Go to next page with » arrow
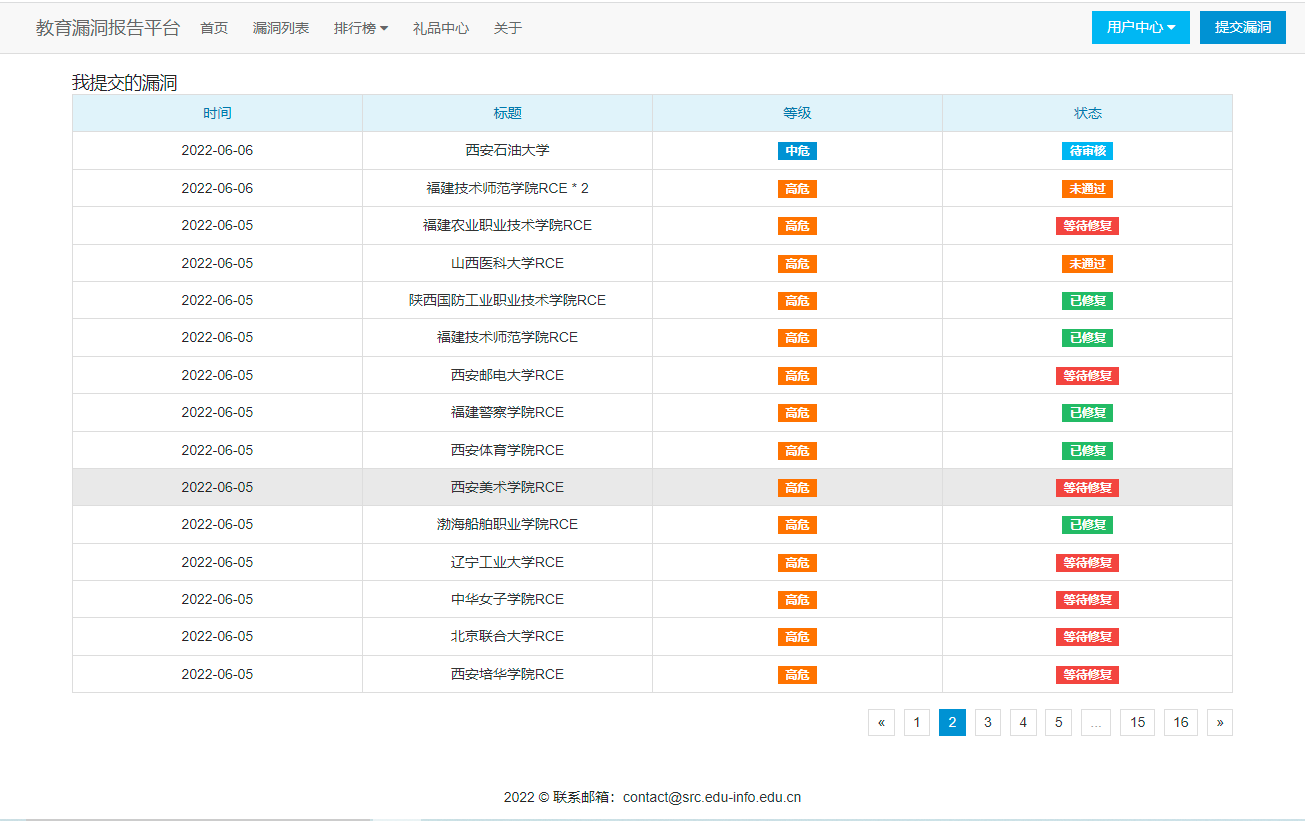Screen dimensions: 1305x821 pyautogui.click(x=1220, y=722)
